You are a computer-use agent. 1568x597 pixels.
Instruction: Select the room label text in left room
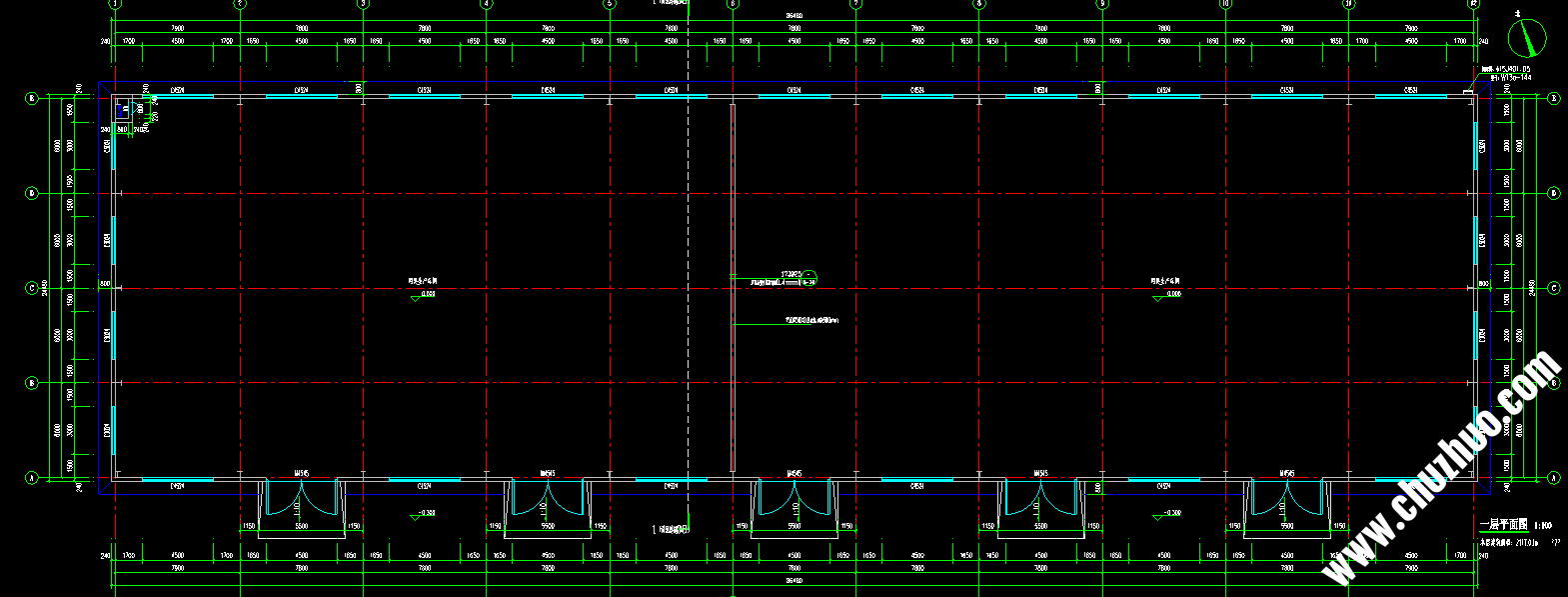[x=422, y=281]
